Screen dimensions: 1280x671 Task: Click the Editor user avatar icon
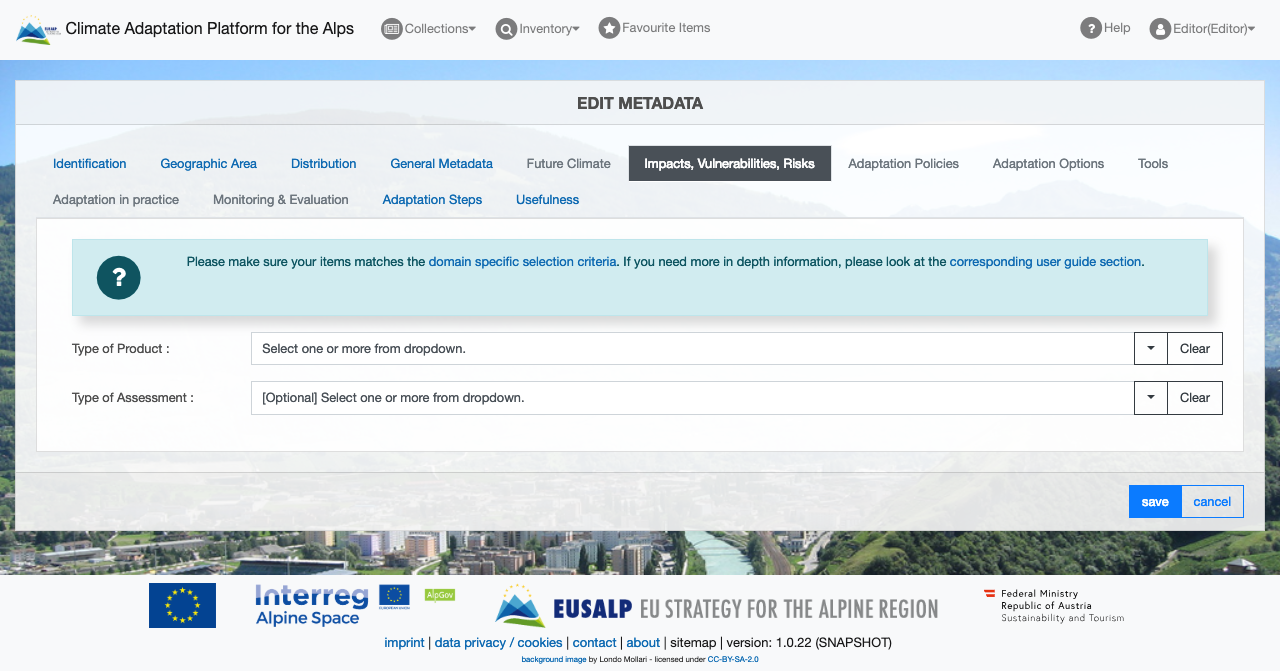[1160, 29]
